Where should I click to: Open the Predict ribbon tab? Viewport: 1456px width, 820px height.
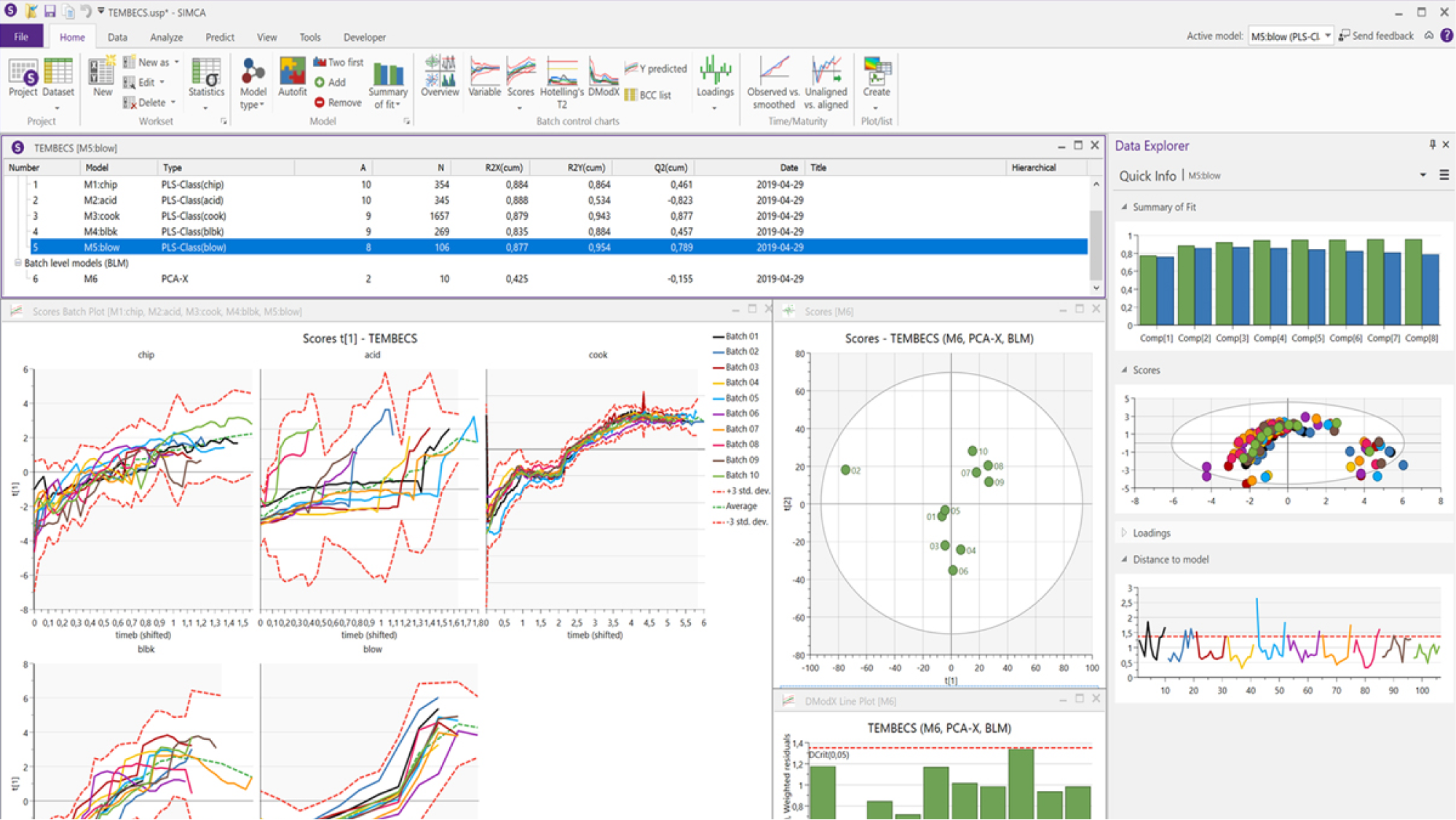tap(219, 37)
